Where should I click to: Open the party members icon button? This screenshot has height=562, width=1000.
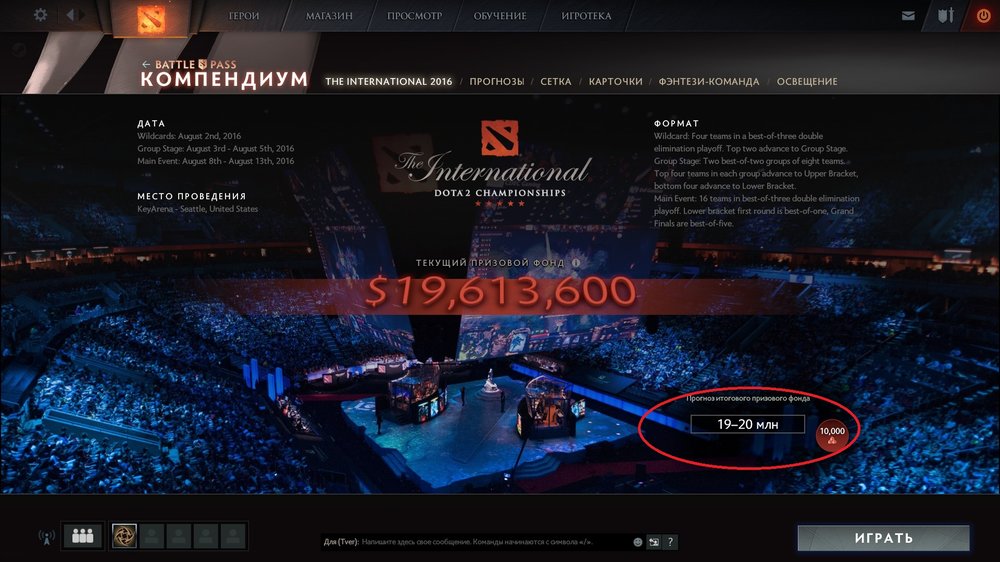(83, 536)
